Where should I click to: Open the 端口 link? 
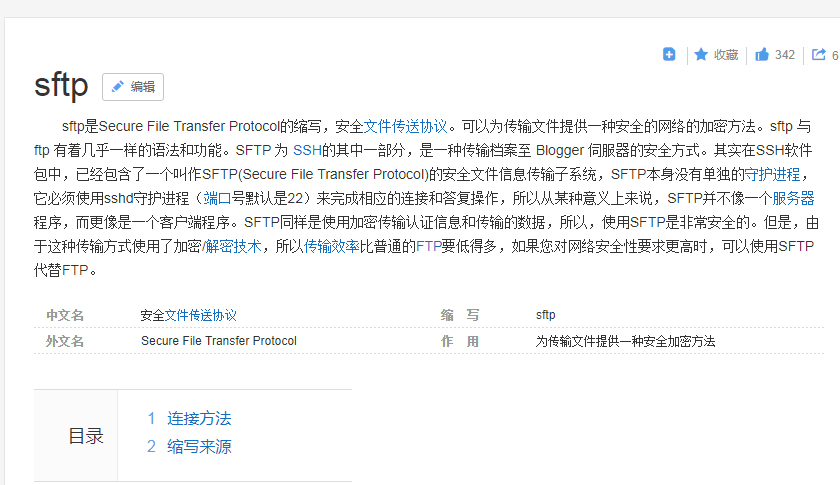pyautogui.click(x=217, y=198)
